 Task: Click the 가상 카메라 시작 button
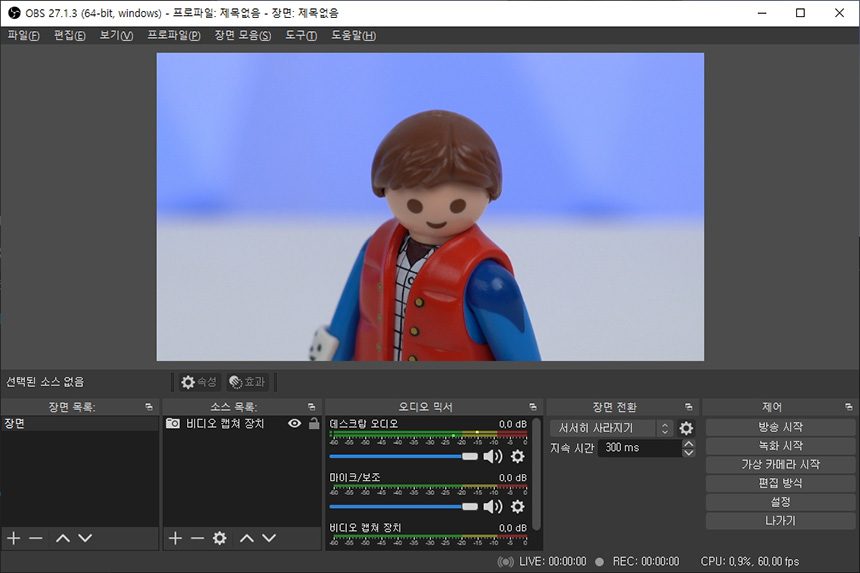(780, 464)
